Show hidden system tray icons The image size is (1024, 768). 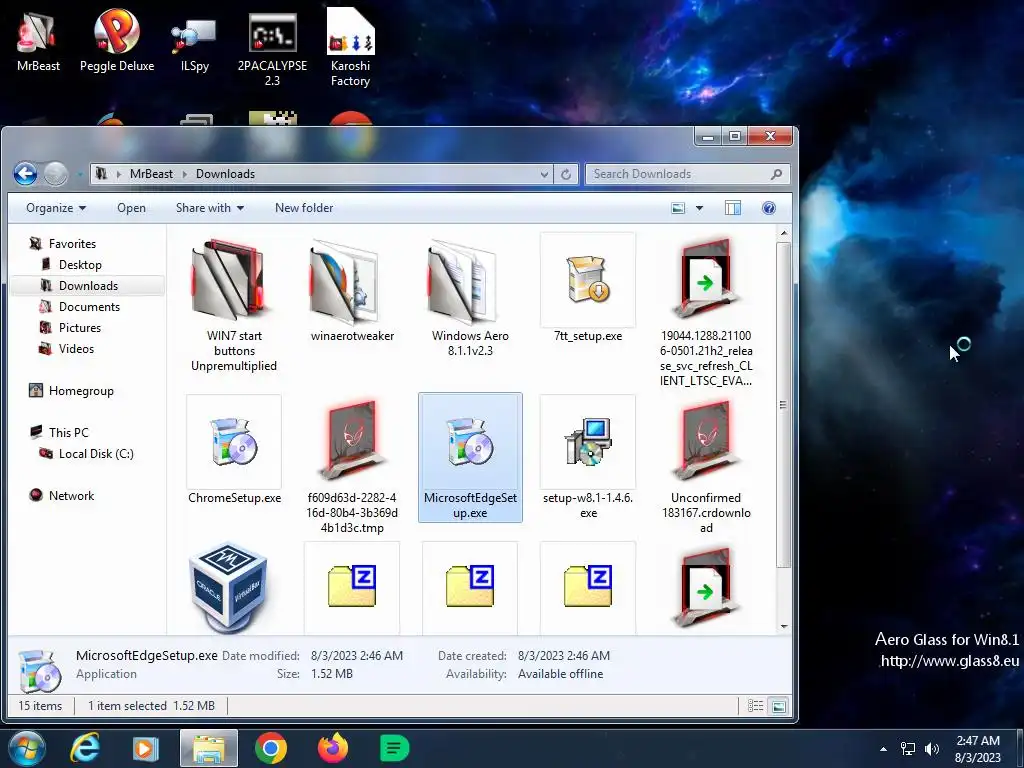pyautogui.click(x=884, y=749)
